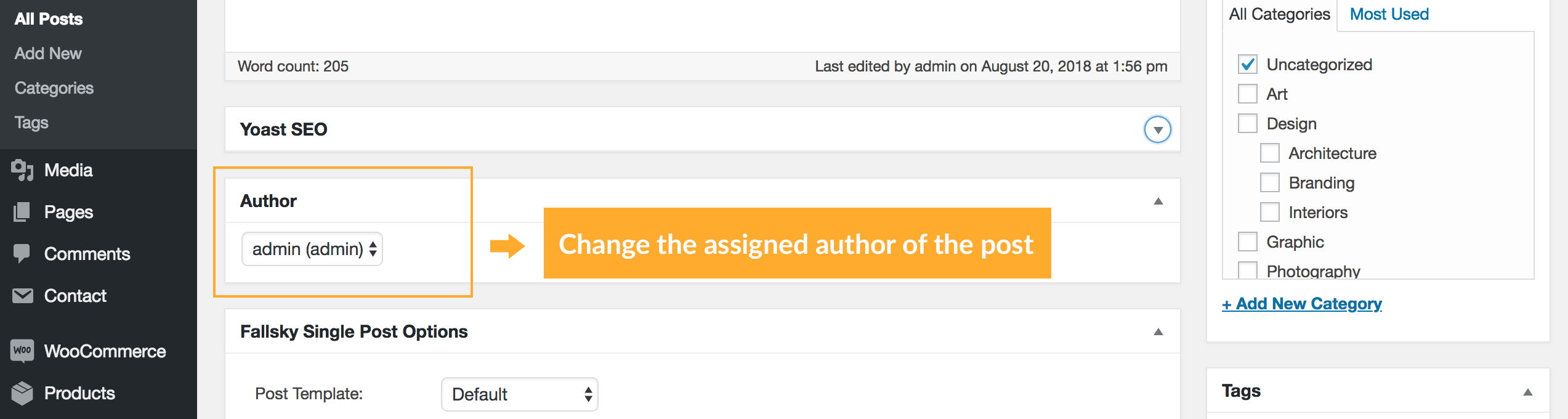
Task: Click the Add New Category link
Action: (1302, 304)
